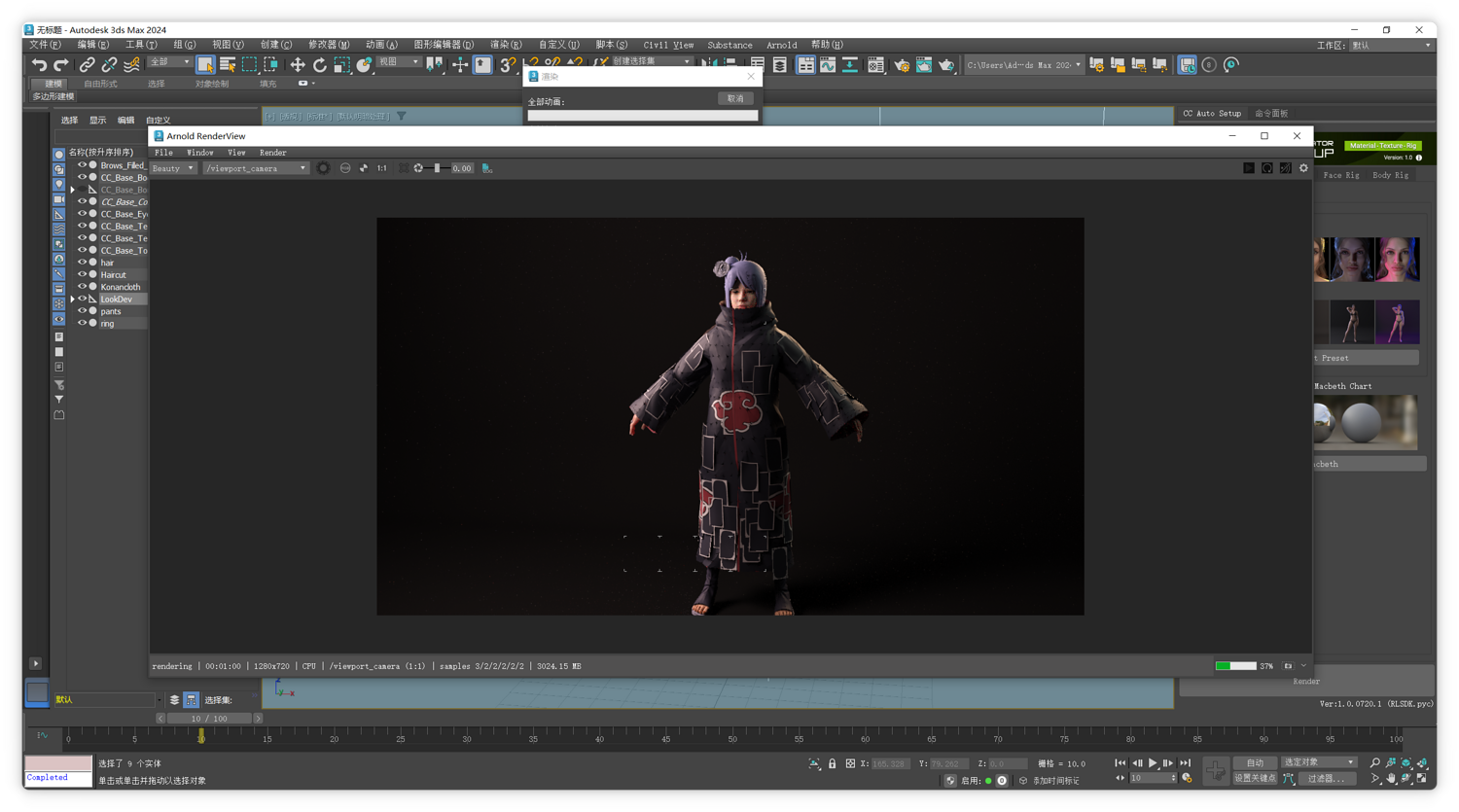Screen dimensions: 1459x812
Task: Click the 取消 cancel button in render dialog
Action: (x=735, y=98)
